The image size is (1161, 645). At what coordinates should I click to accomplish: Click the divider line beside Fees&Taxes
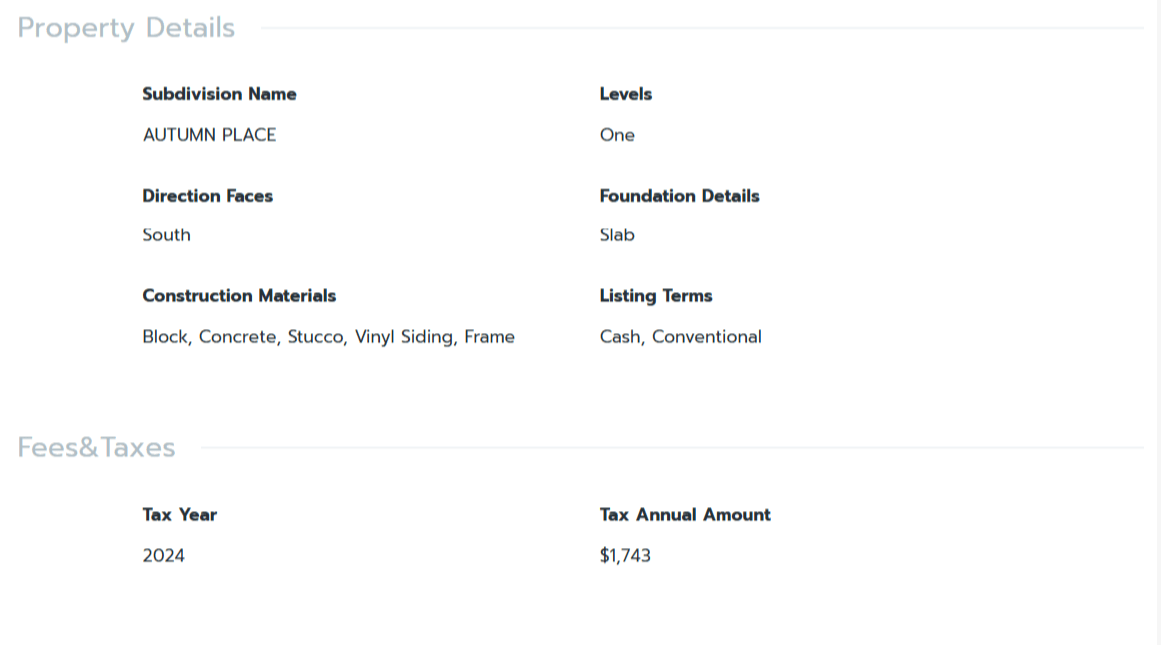point(670,447)
